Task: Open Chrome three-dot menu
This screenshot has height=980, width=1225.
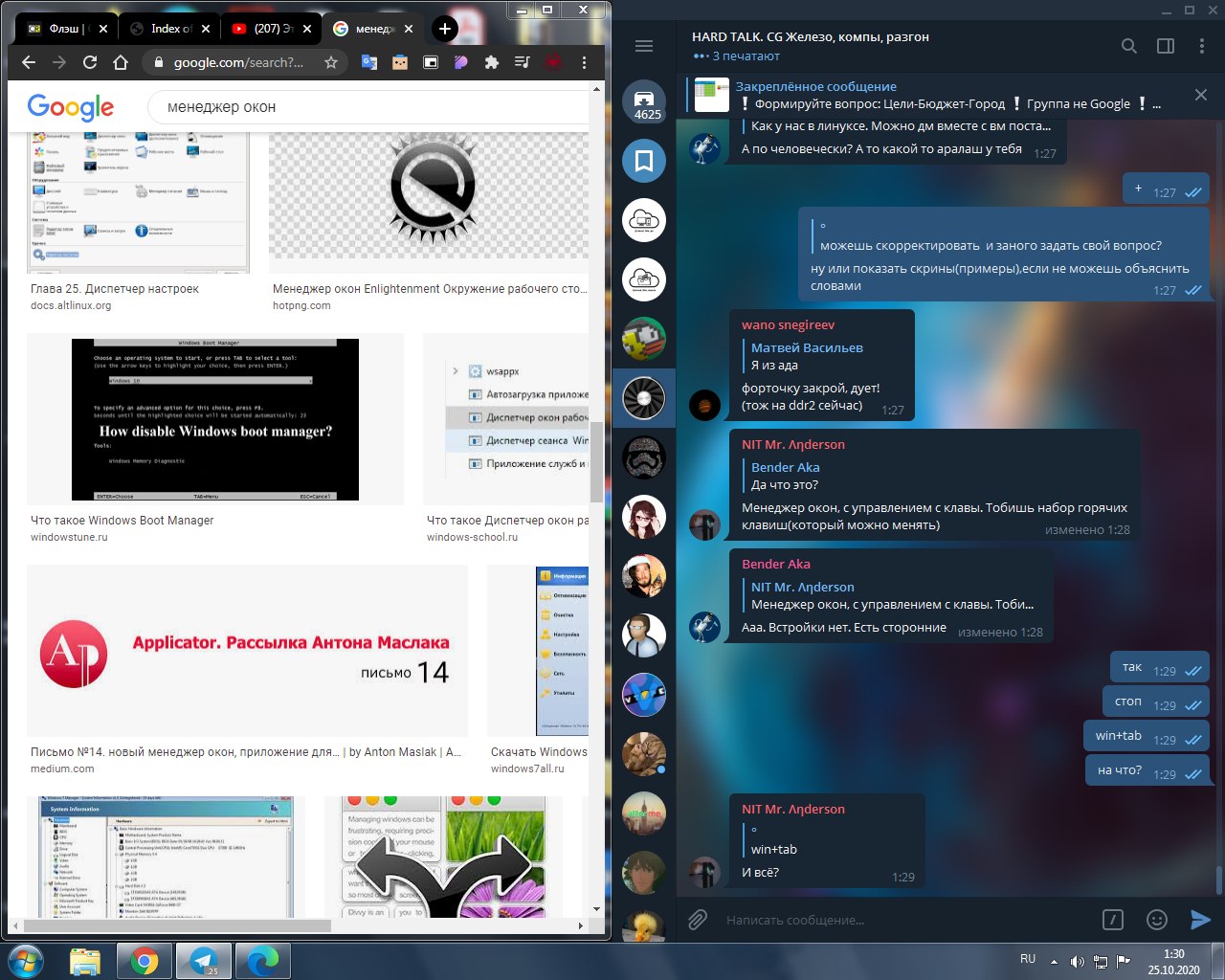Action: 584,62
